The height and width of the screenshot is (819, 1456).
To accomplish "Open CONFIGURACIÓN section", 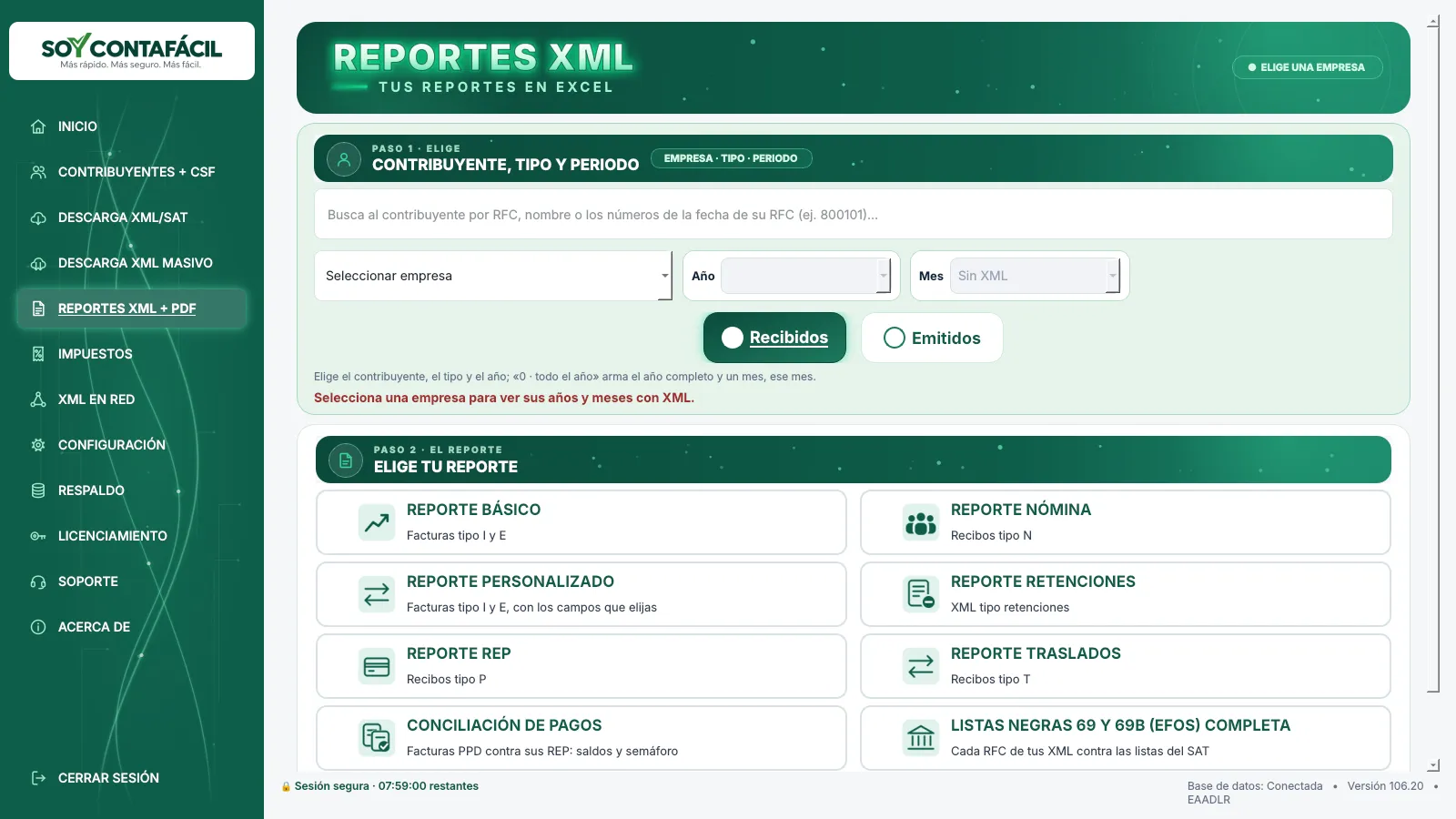I will coord(132,445).
